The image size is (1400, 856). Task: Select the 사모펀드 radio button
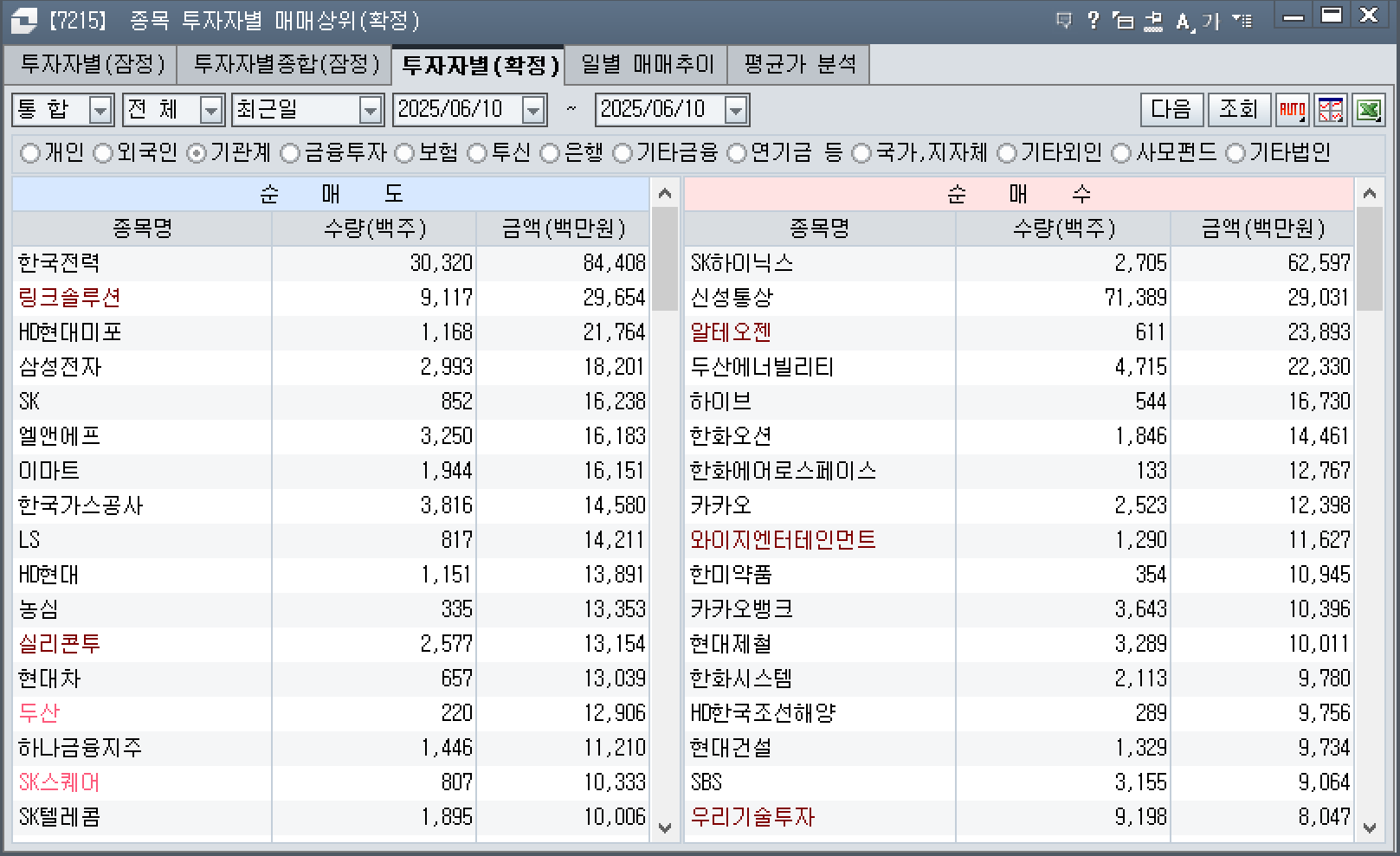(x=1121, y=153)
